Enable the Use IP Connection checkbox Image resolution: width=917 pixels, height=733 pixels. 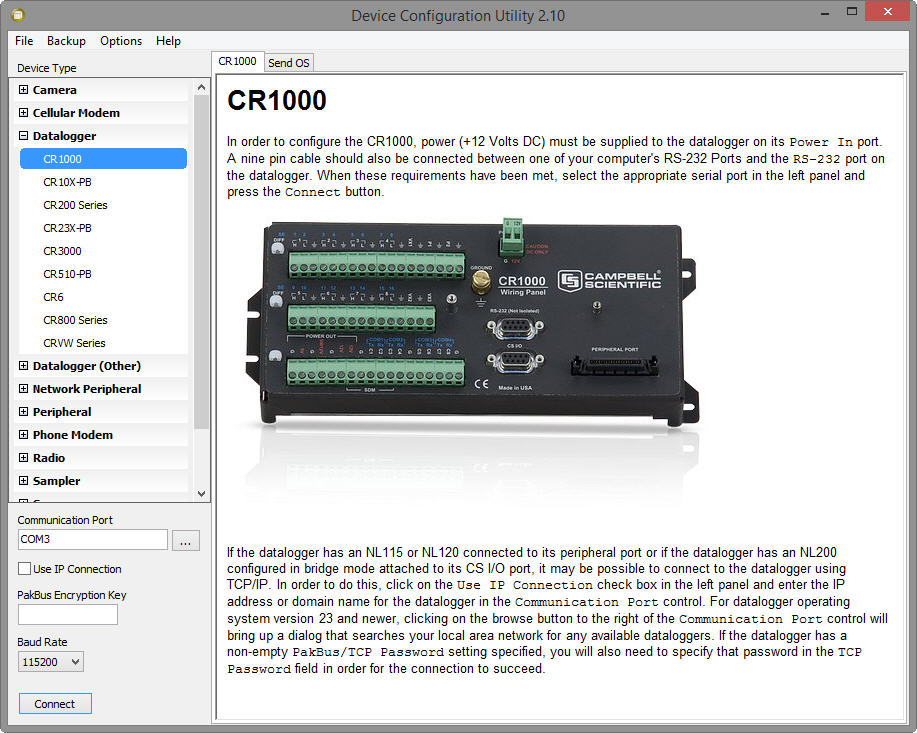[25, 569]
